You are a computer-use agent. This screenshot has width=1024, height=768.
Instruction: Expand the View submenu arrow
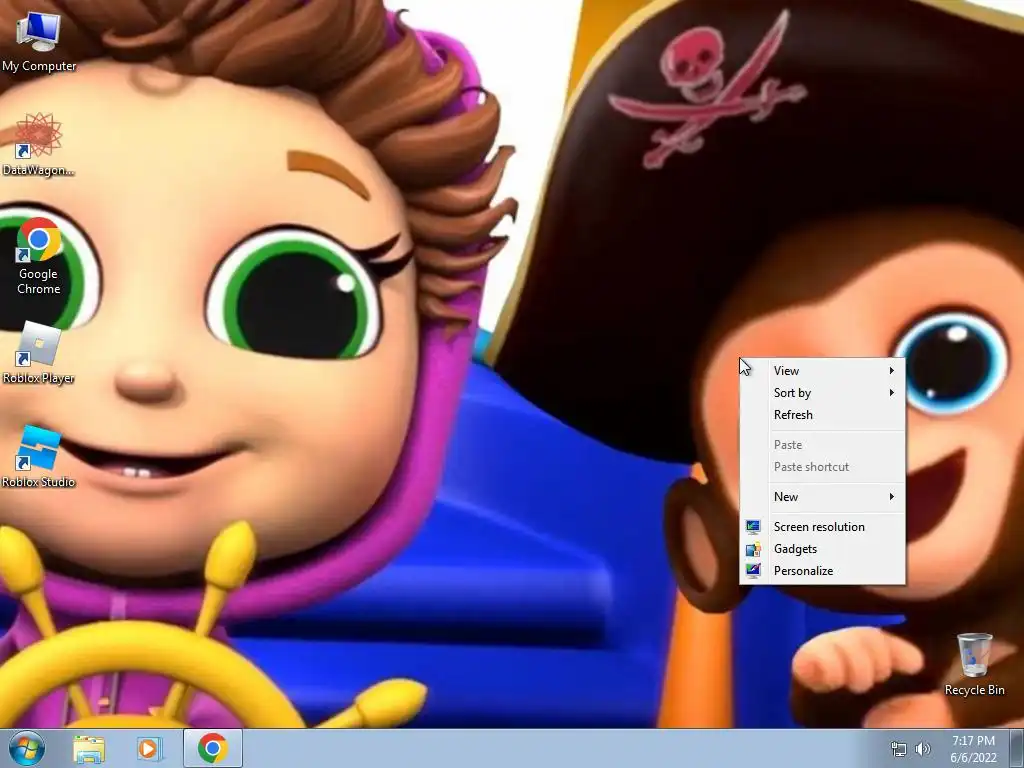[x=891, y=370]
